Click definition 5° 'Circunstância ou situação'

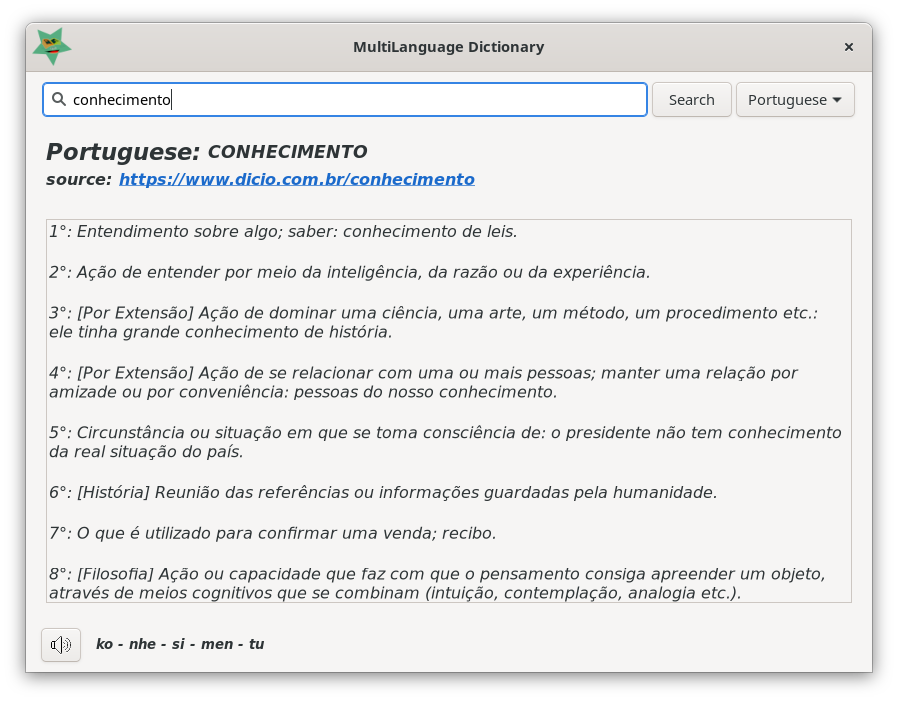click(445, 442)
